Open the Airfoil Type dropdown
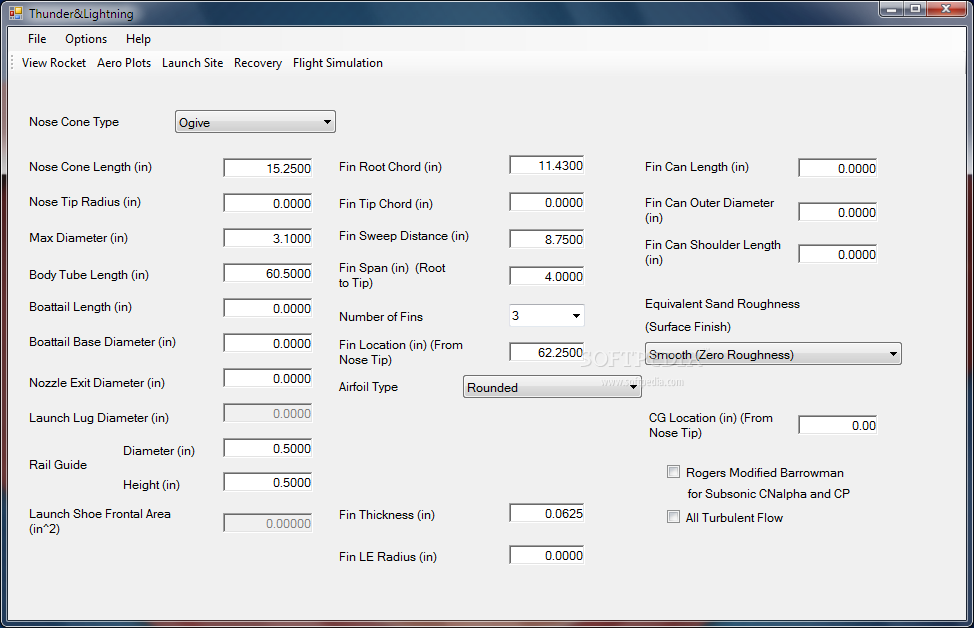Screen dimensions: 974x628 click(x=552, y=387)
